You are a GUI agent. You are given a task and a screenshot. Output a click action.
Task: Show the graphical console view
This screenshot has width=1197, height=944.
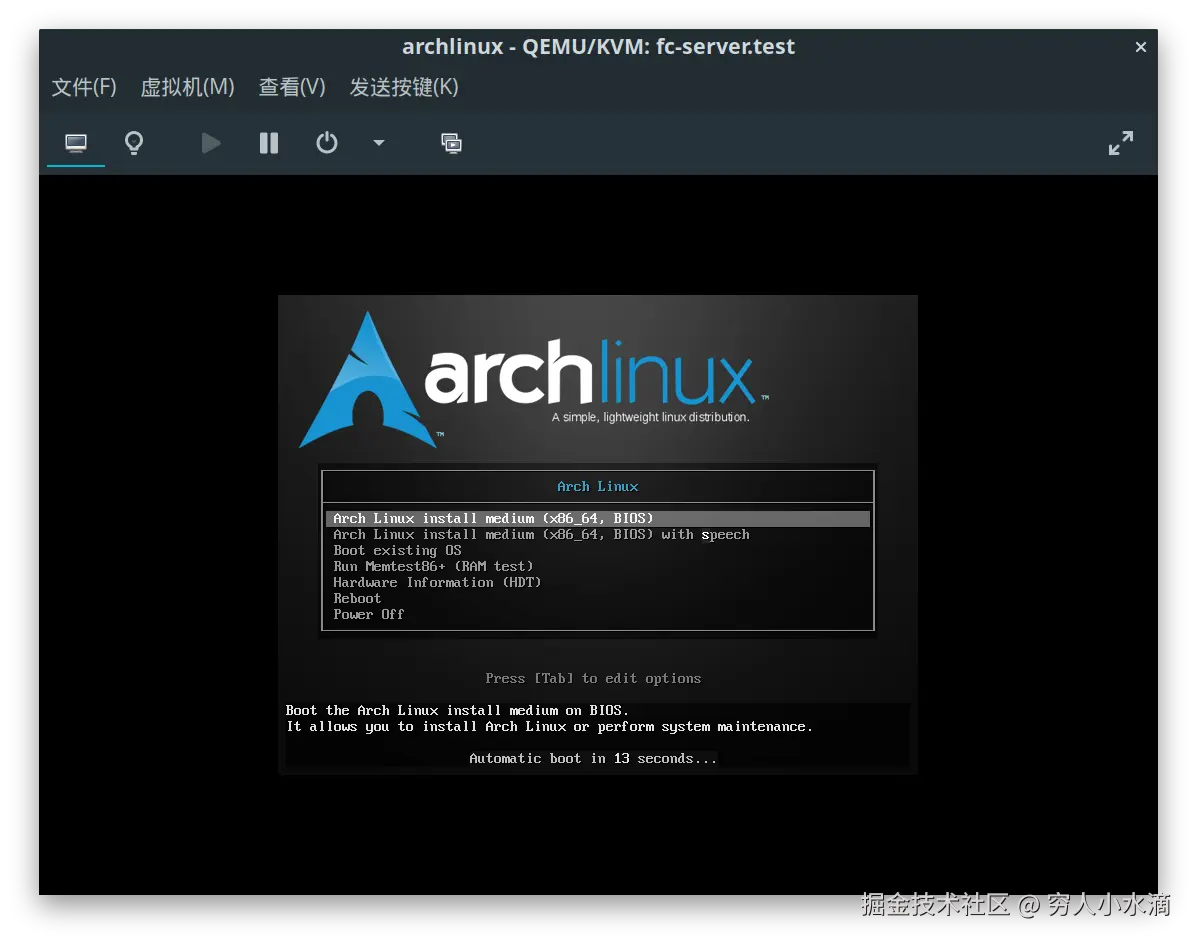click(x=76, y=143)
